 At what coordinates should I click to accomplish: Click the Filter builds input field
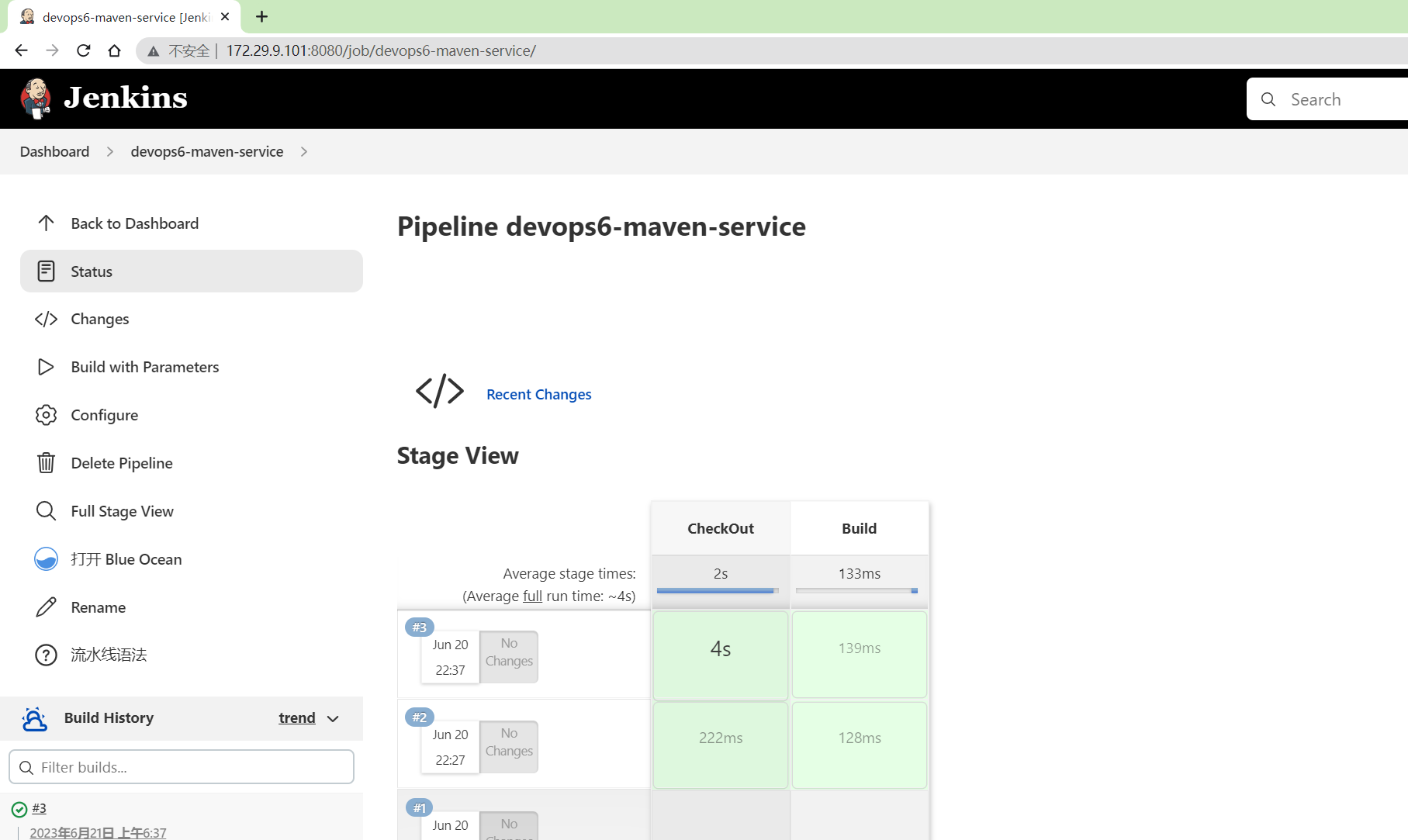coord(182,767)
